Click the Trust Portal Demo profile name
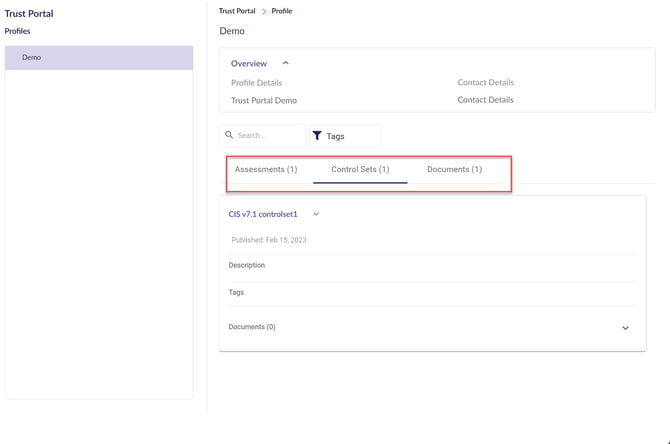 click(264, 100)
